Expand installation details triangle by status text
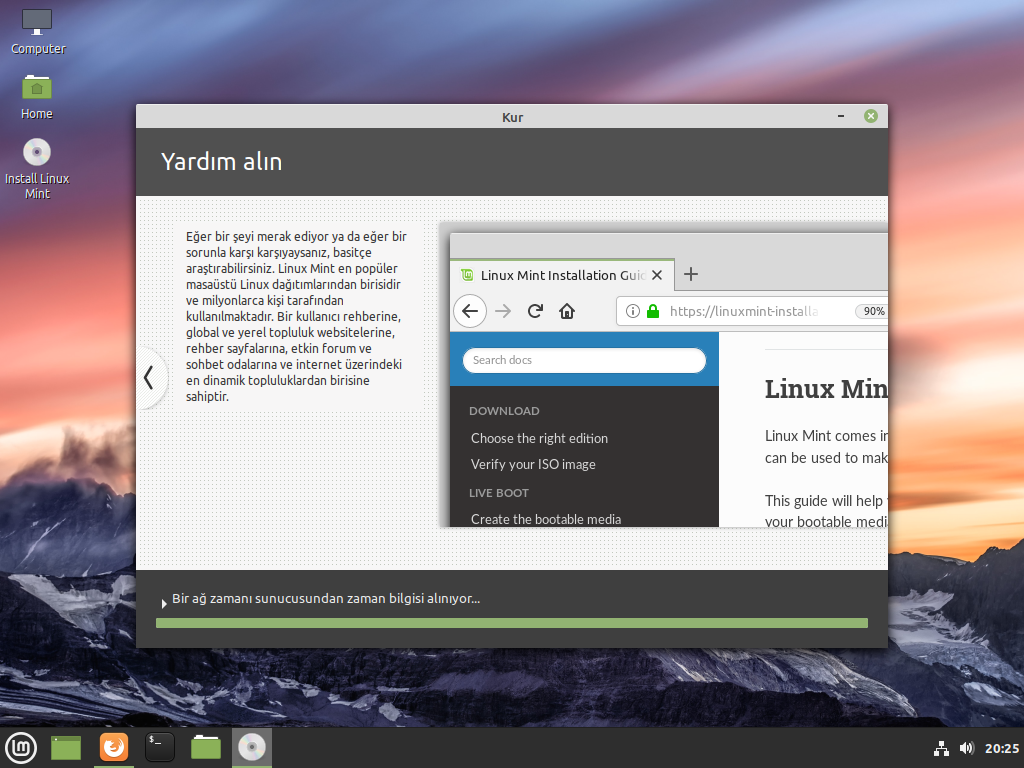The height and width of the screenshot is (768, 1024). coord(163,604)
